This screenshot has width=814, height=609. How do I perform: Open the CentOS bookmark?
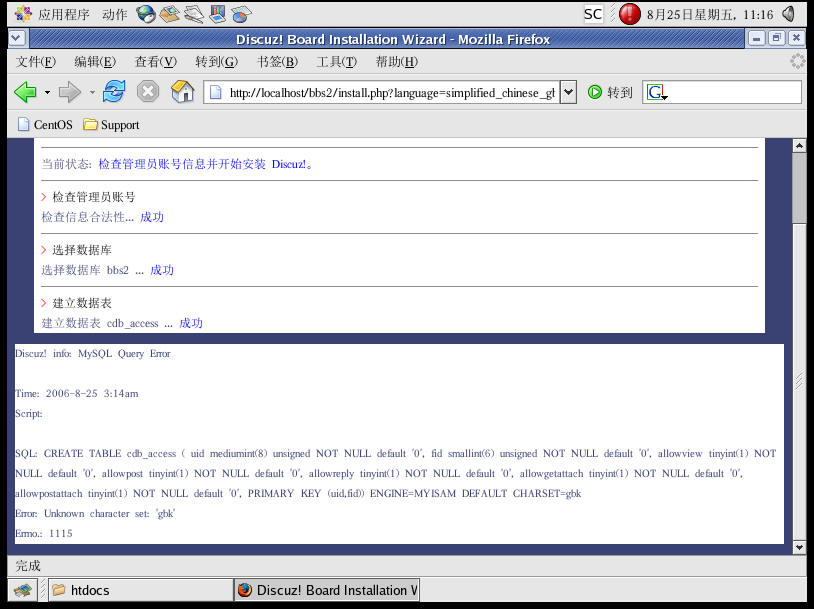pos(45,125)
